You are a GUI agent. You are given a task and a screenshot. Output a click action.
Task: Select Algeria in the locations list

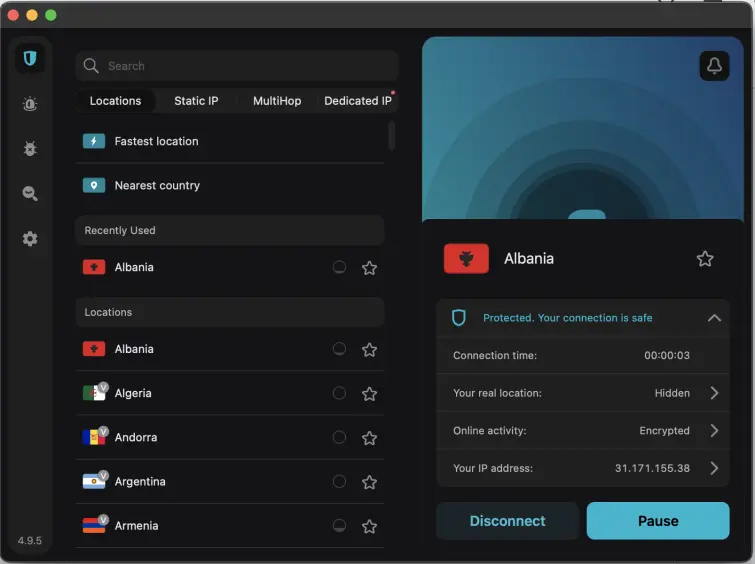[230, 393]
